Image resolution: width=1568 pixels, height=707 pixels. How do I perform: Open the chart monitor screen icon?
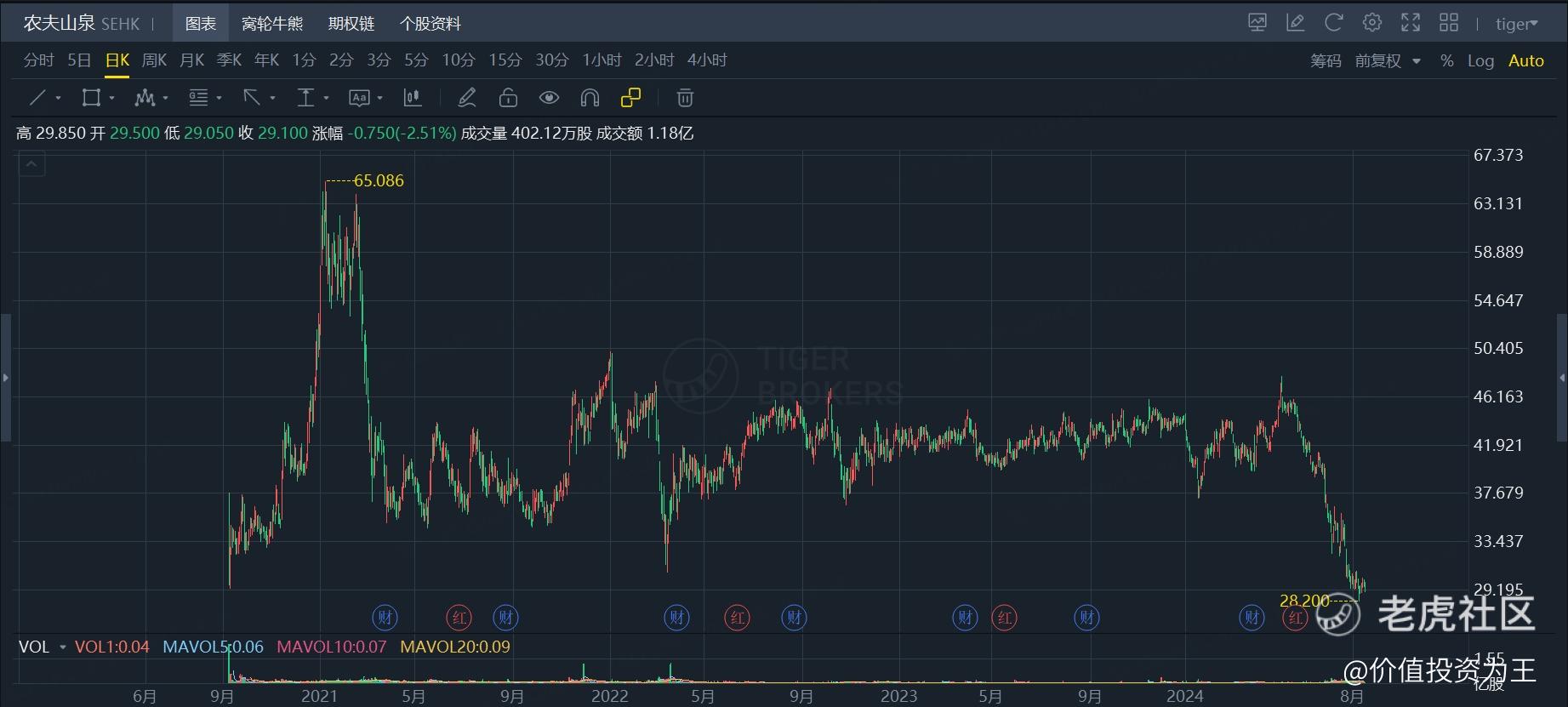[x=1257, y=23]
